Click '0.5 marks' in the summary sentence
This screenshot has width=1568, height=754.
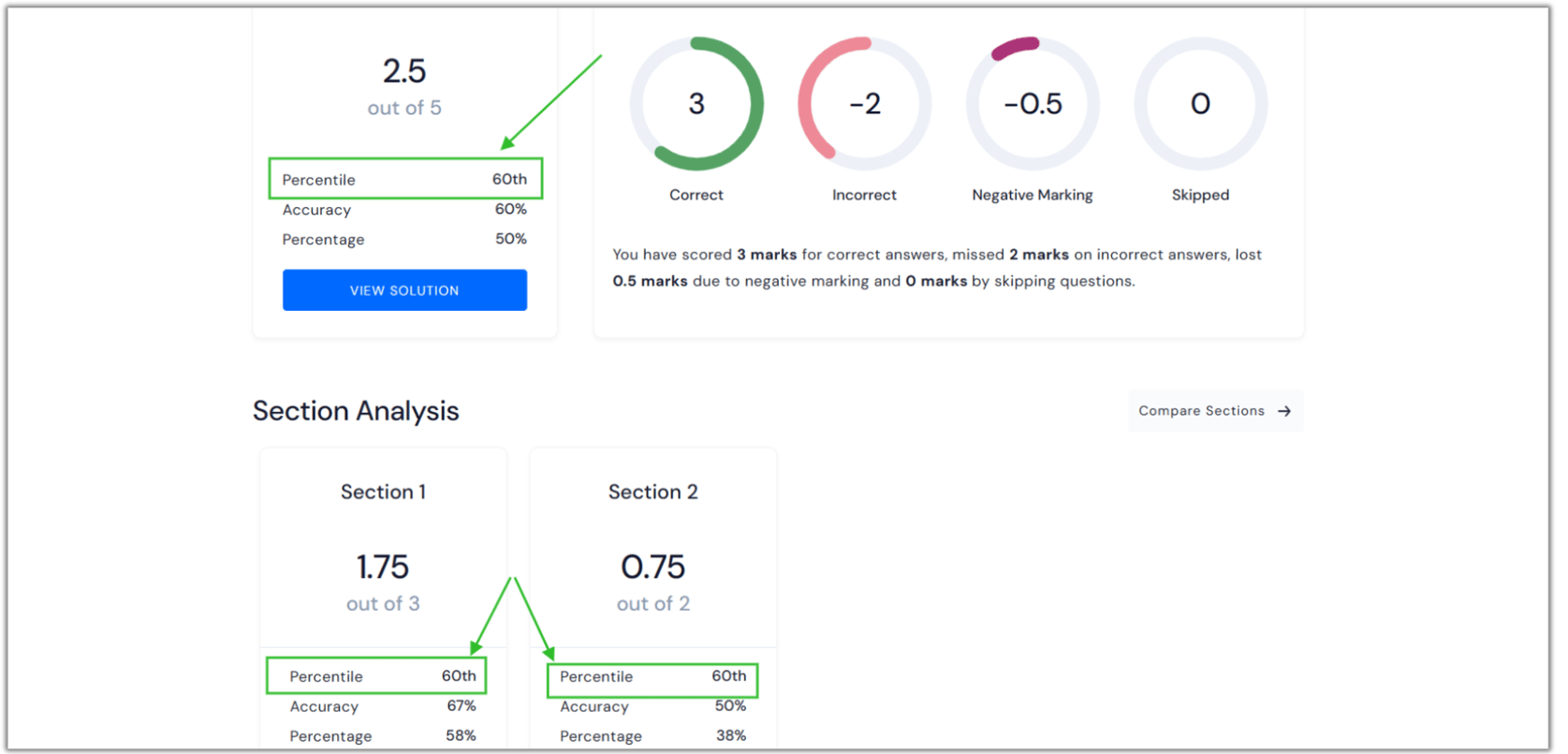tap(651, 281)
